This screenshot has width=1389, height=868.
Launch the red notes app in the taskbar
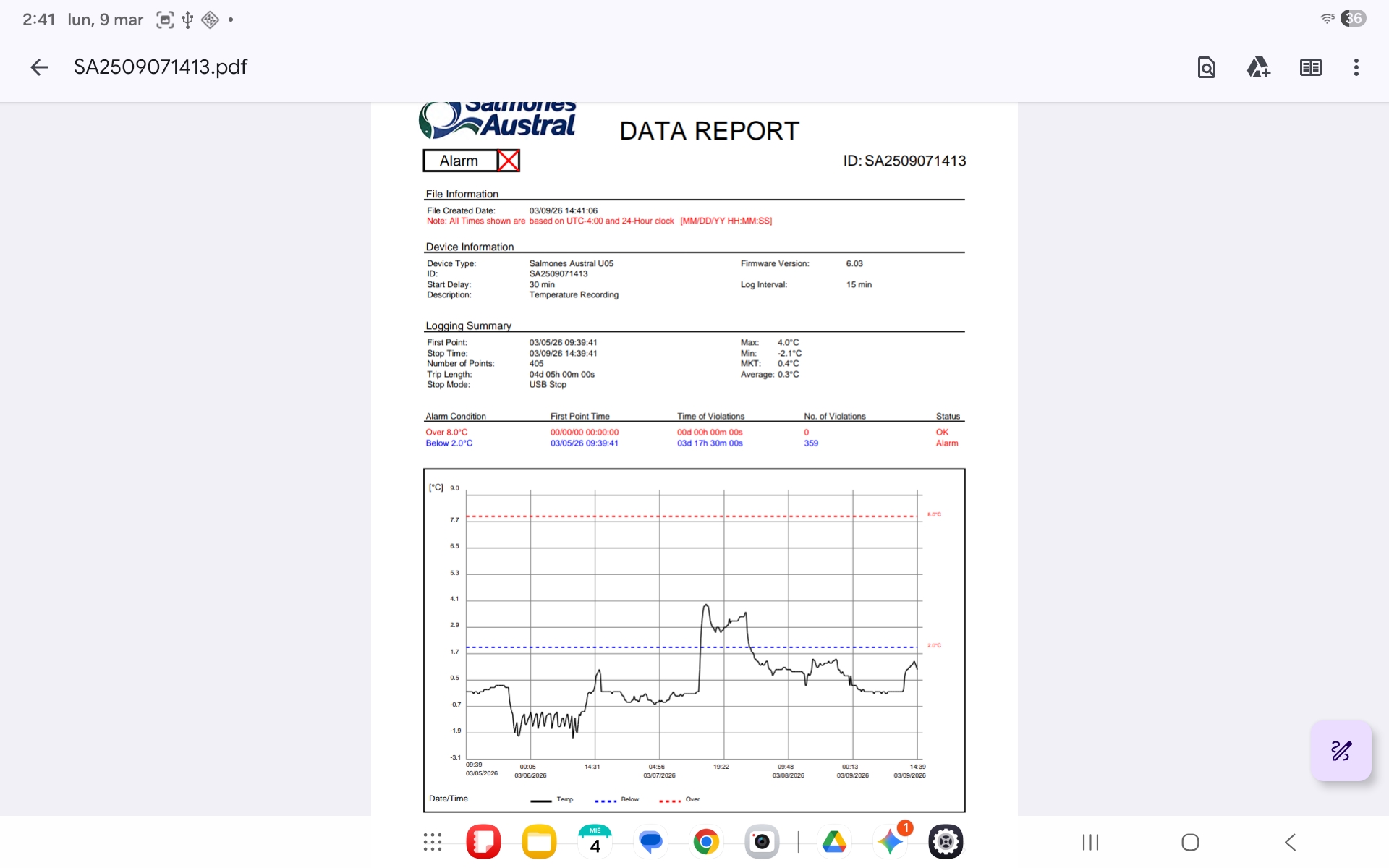tap(483, 842)
